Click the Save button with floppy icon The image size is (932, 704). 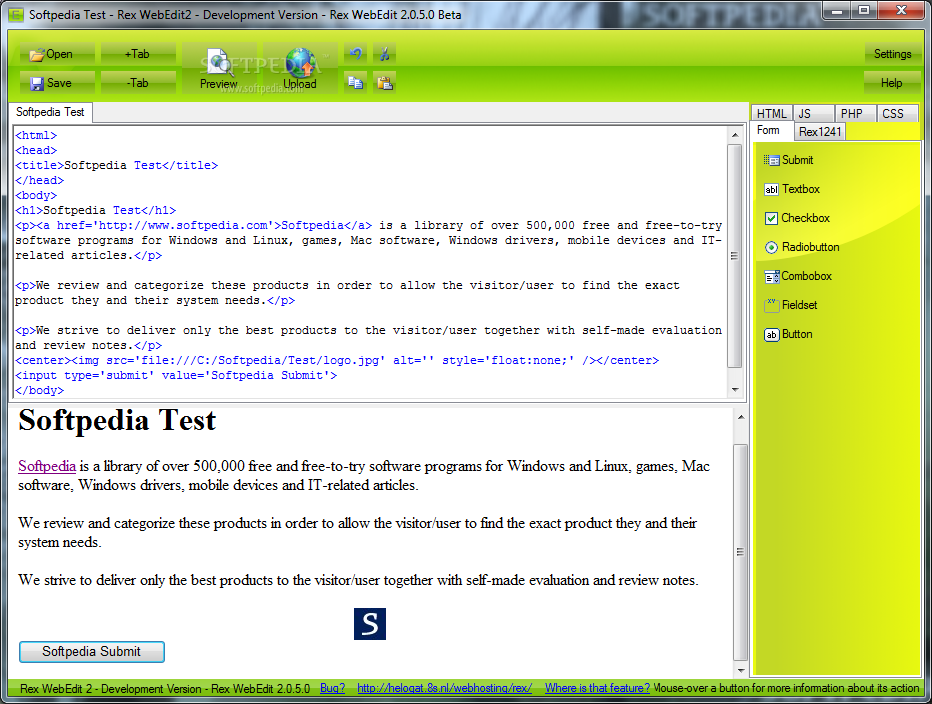57,83
